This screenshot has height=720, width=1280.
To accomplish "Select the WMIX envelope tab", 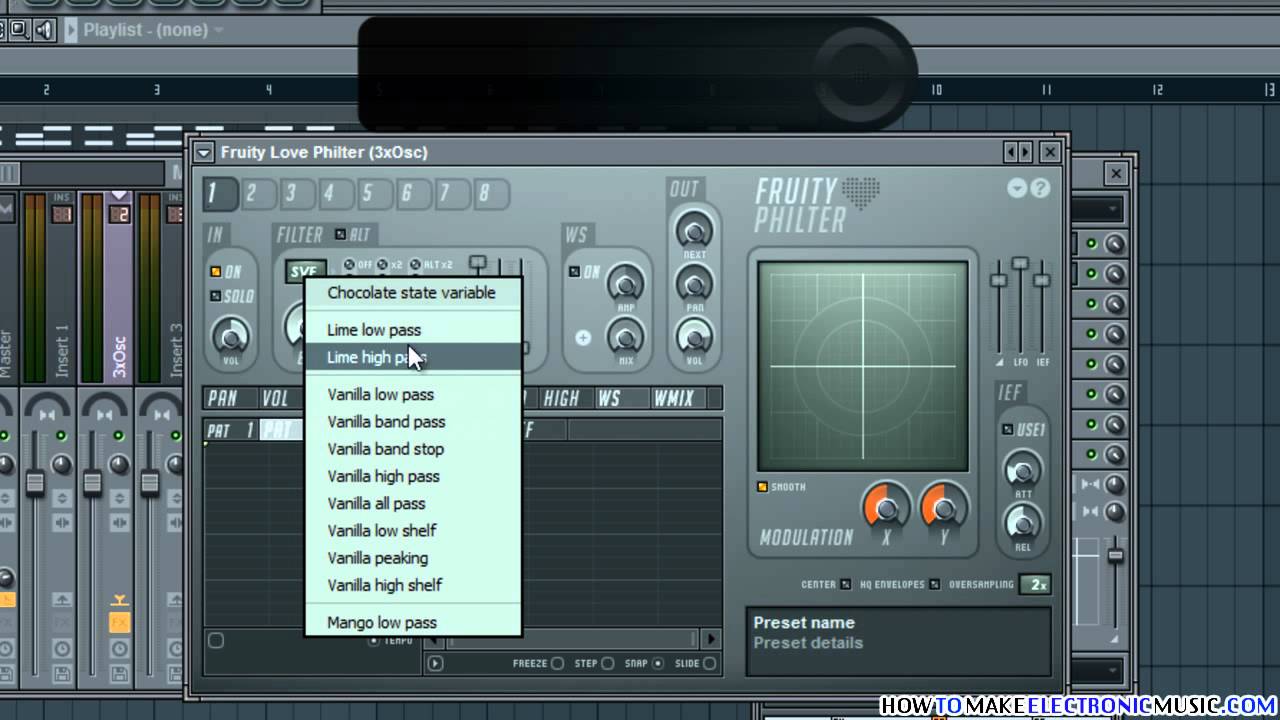I will coord(674,399).
